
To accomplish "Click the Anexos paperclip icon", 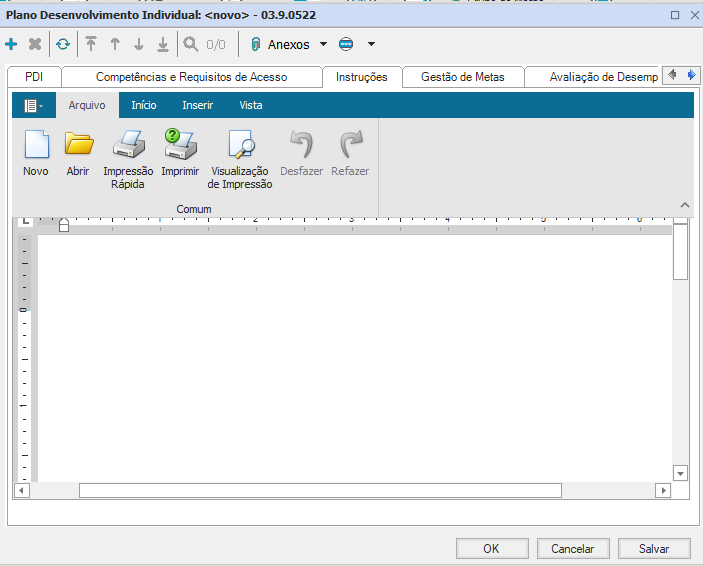I will click(x=256, y=45).
